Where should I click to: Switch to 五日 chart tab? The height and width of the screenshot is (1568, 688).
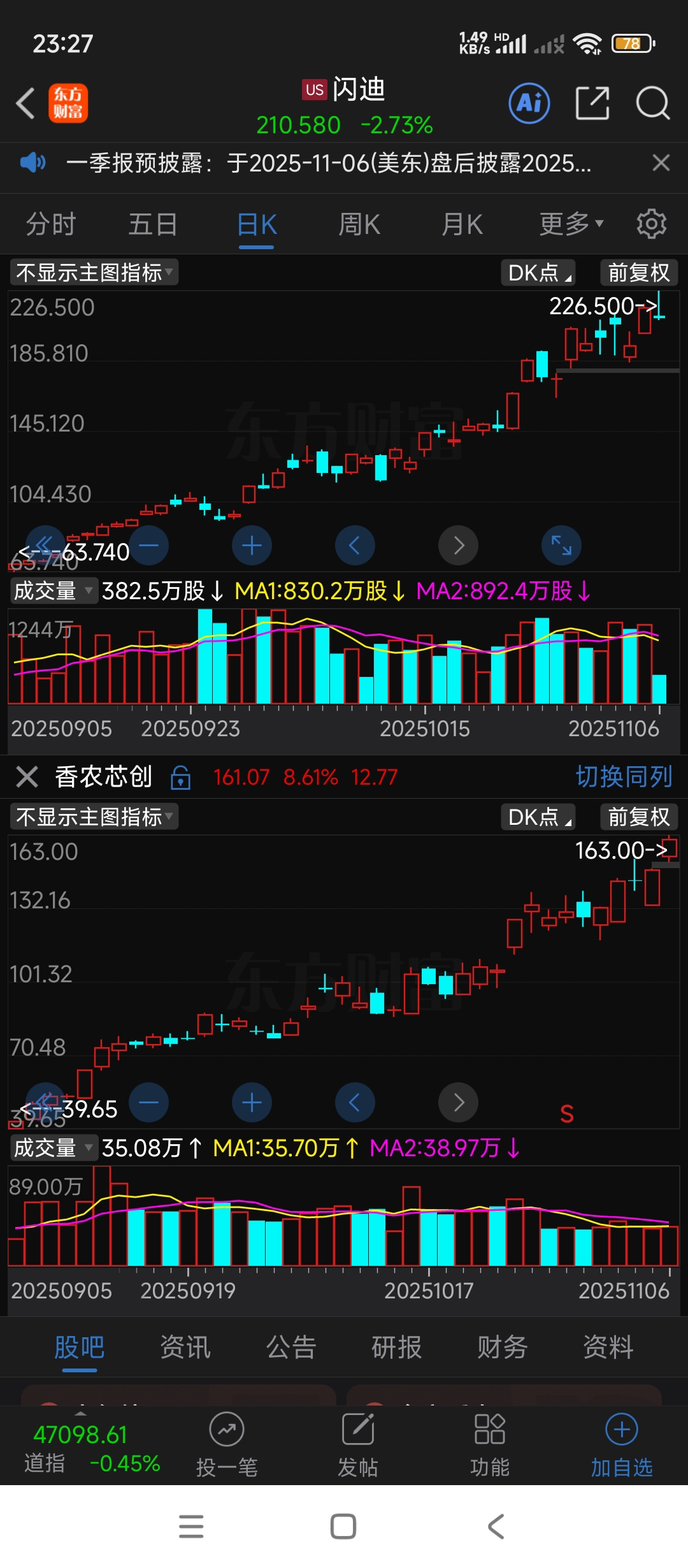[153, 224]
